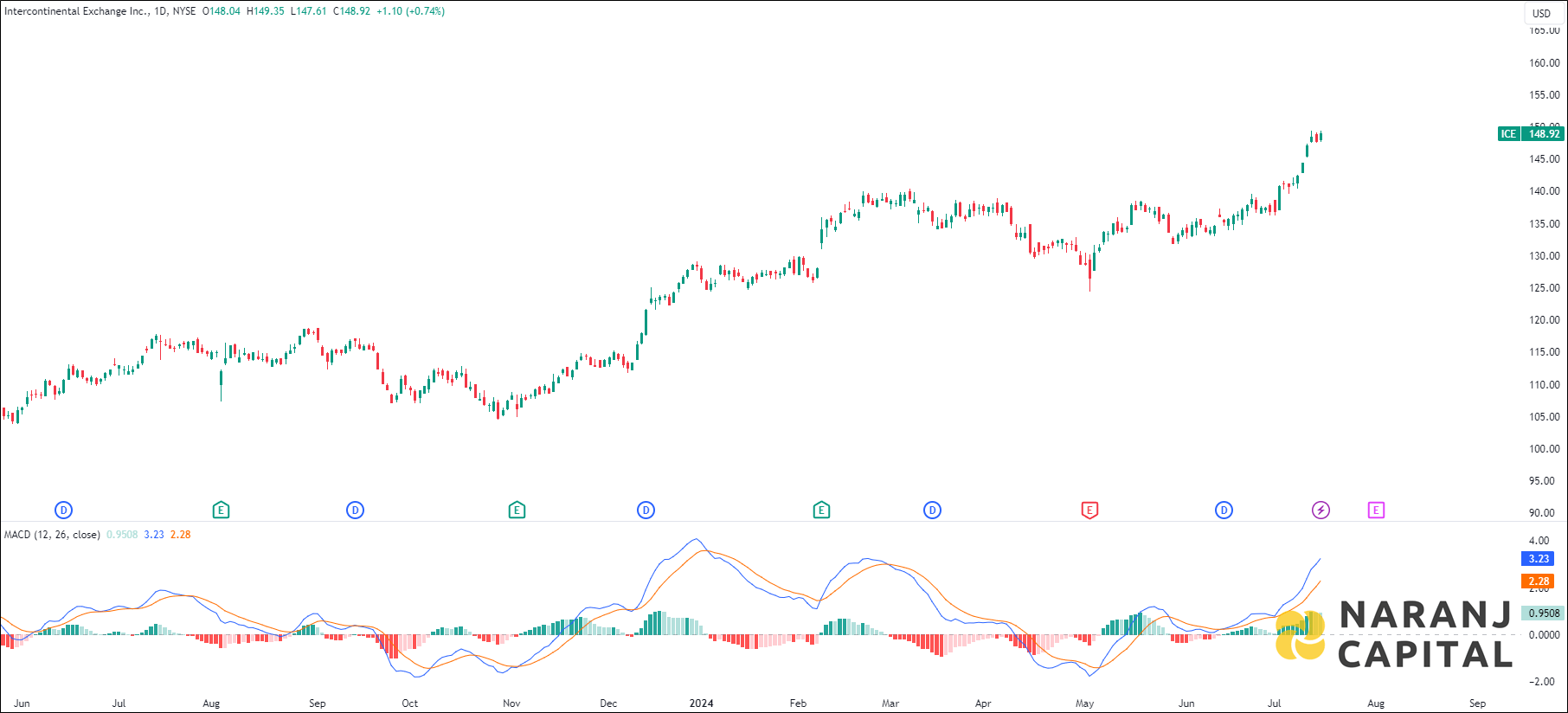
Task: Click the leftmost dividend D marker
Action: coord(63,511)
